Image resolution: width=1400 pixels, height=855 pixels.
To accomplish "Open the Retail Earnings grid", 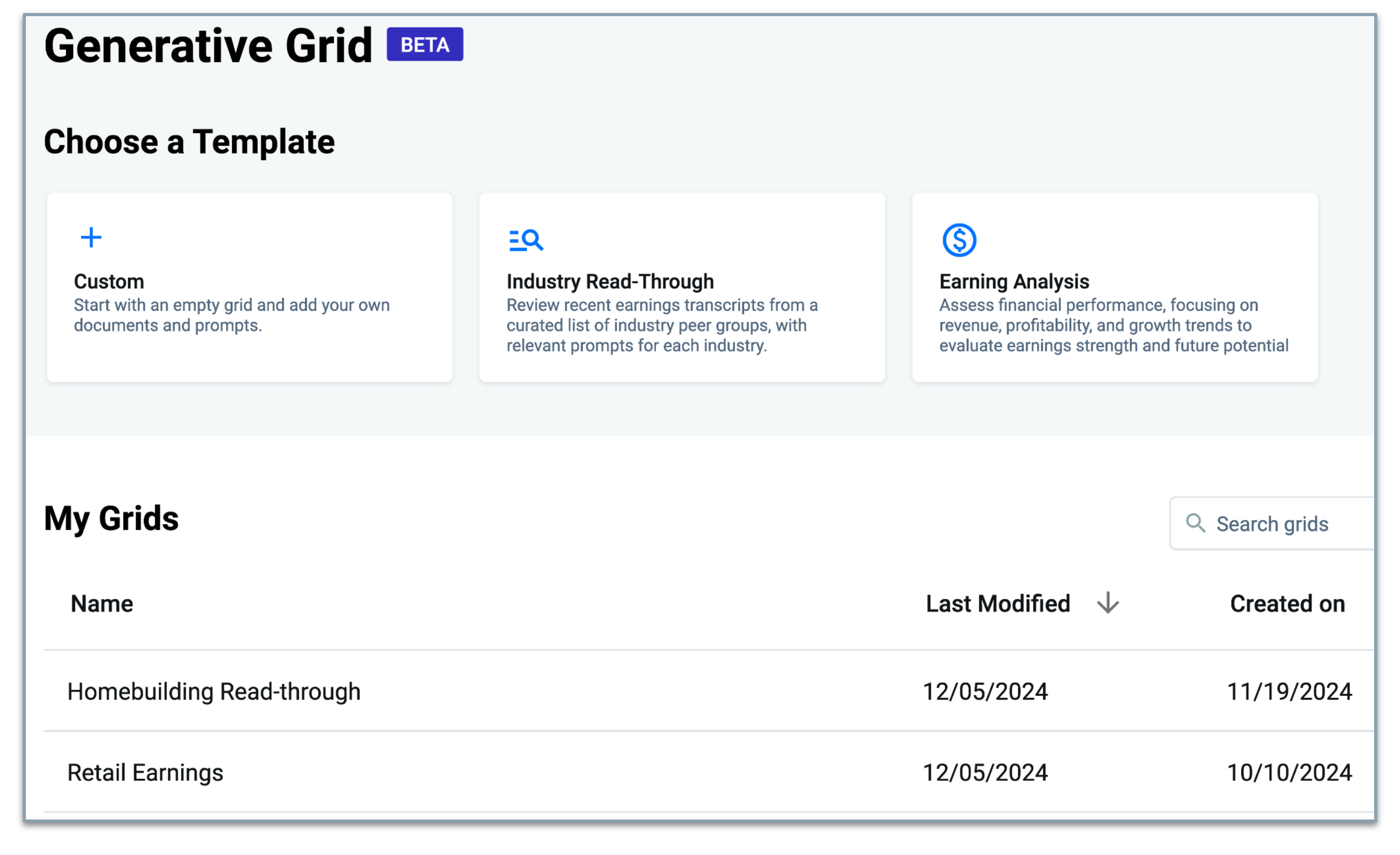I will point(145,773).
